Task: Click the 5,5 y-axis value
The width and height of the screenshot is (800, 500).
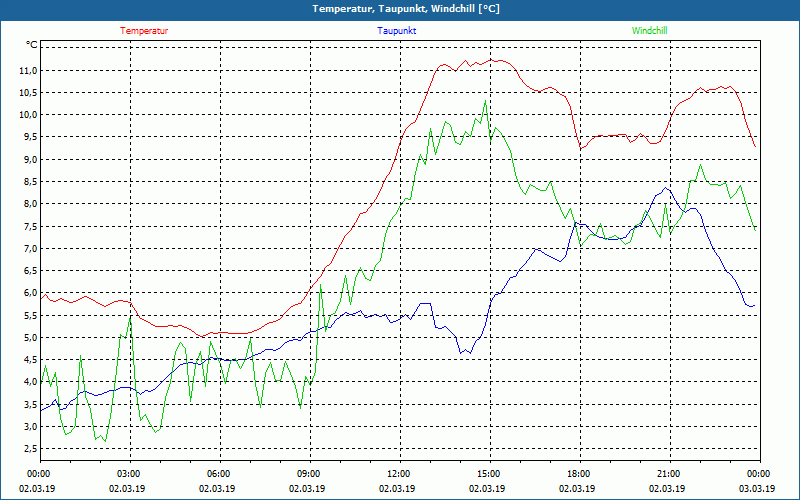Action: tap(30, 315)
